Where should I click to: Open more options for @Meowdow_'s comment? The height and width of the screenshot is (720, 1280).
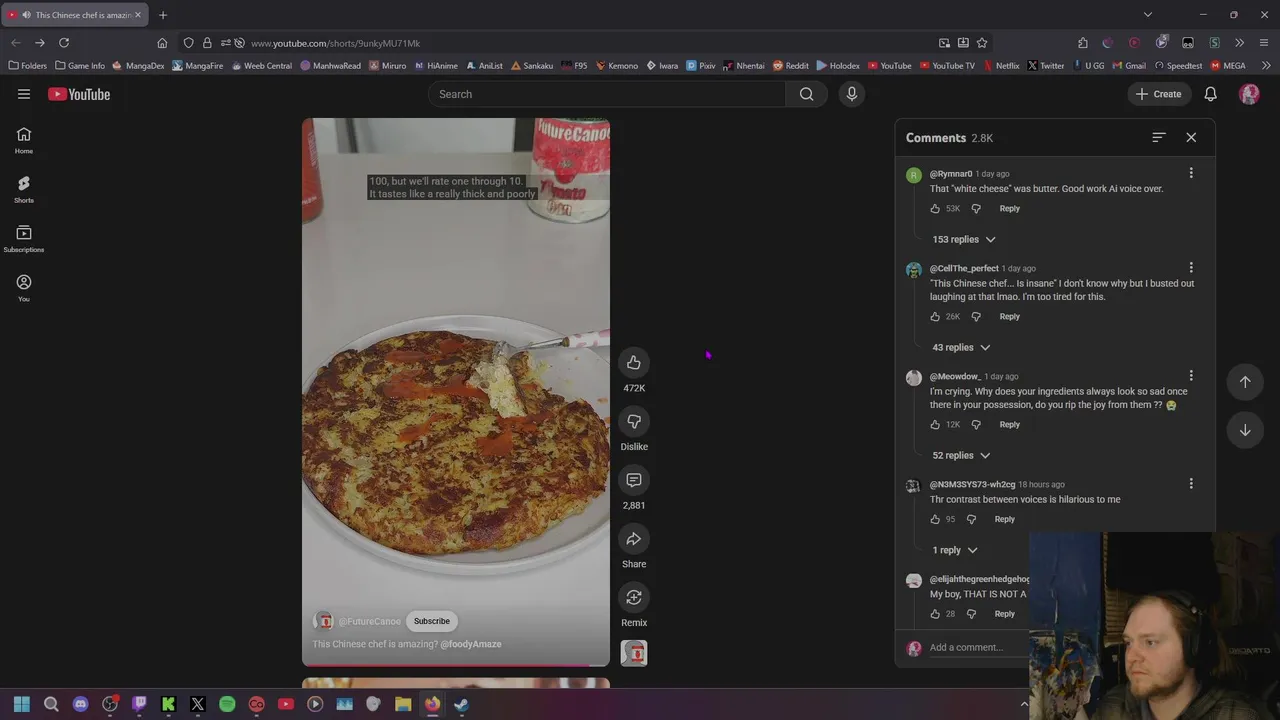tap(1191, 376)
